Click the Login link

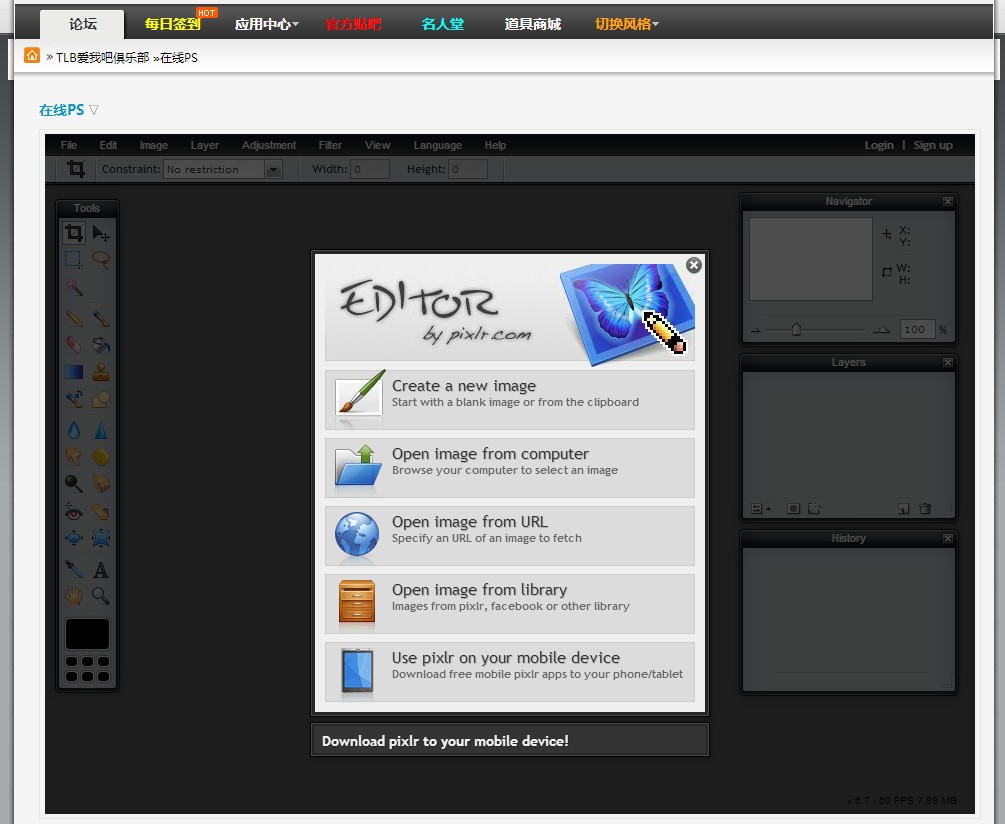click(879, 145)
